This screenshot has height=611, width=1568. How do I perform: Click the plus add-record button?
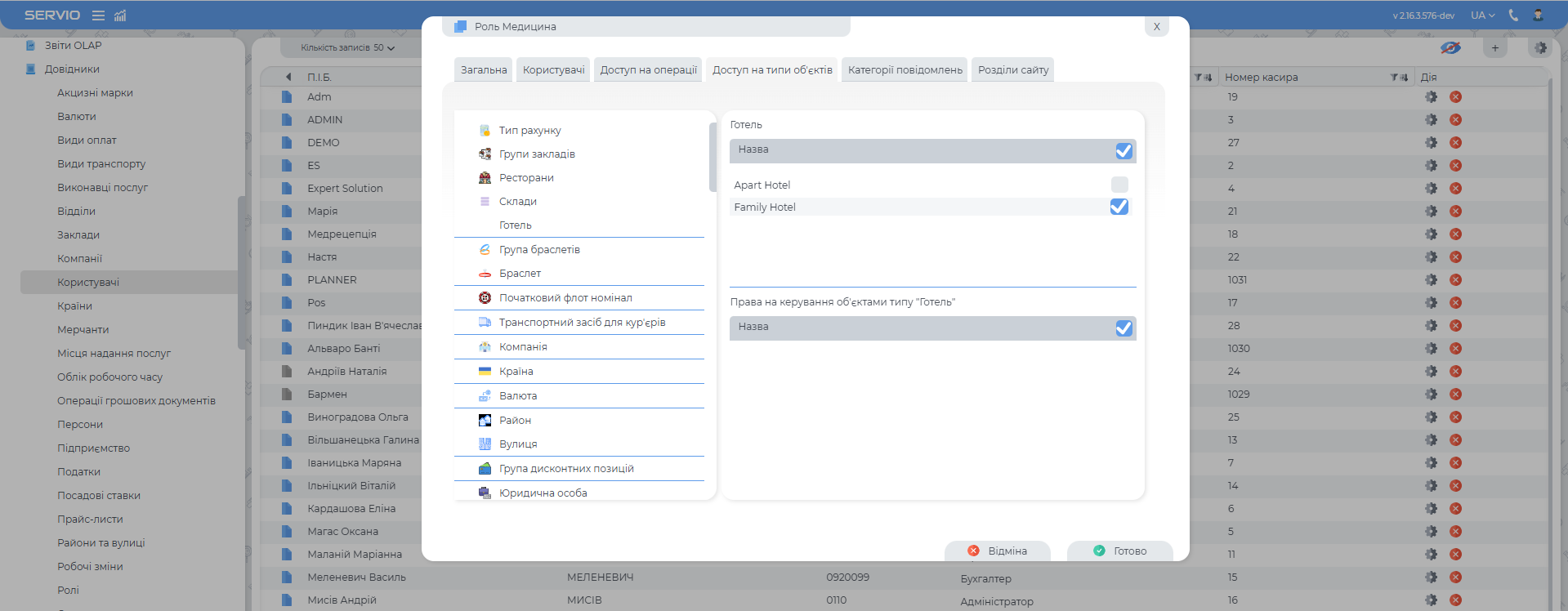tap(1495, 48)
